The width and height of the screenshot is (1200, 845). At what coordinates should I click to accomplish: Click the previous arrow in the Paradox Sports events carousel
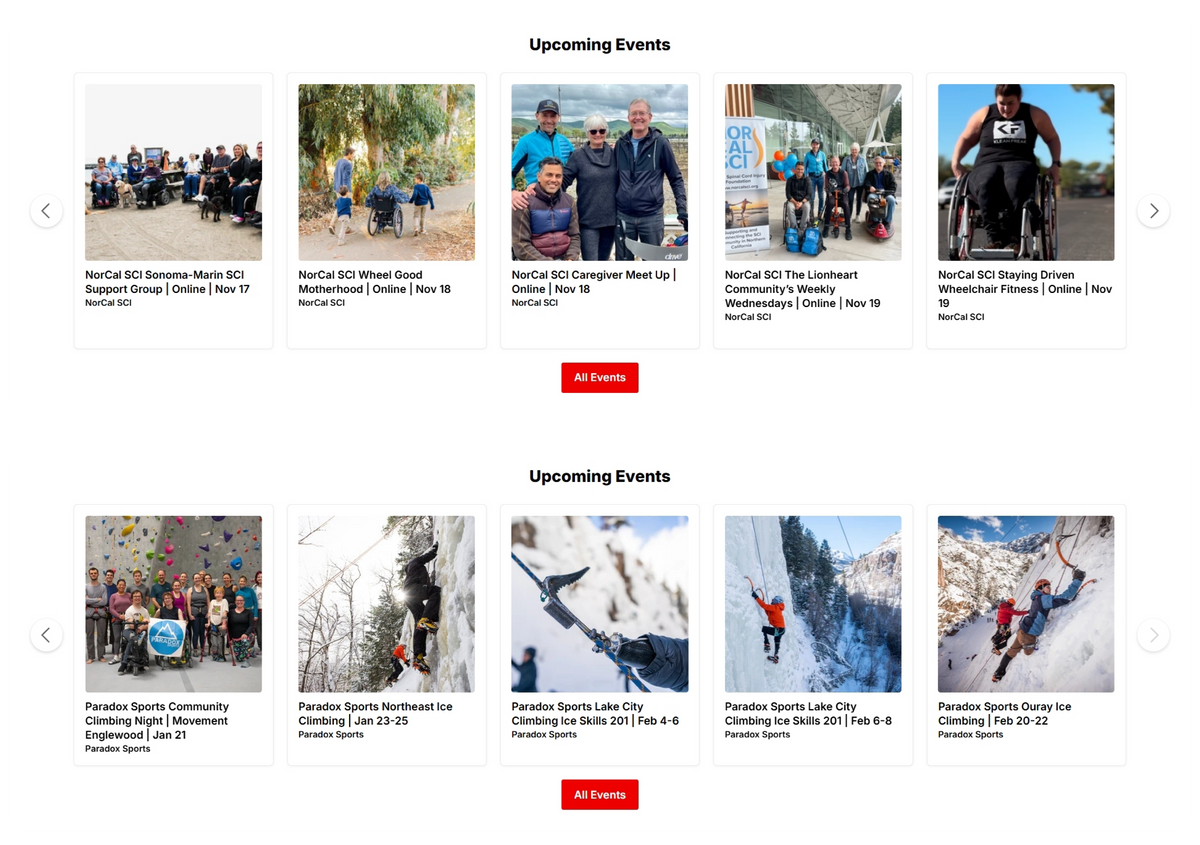[x=46, y=635]
